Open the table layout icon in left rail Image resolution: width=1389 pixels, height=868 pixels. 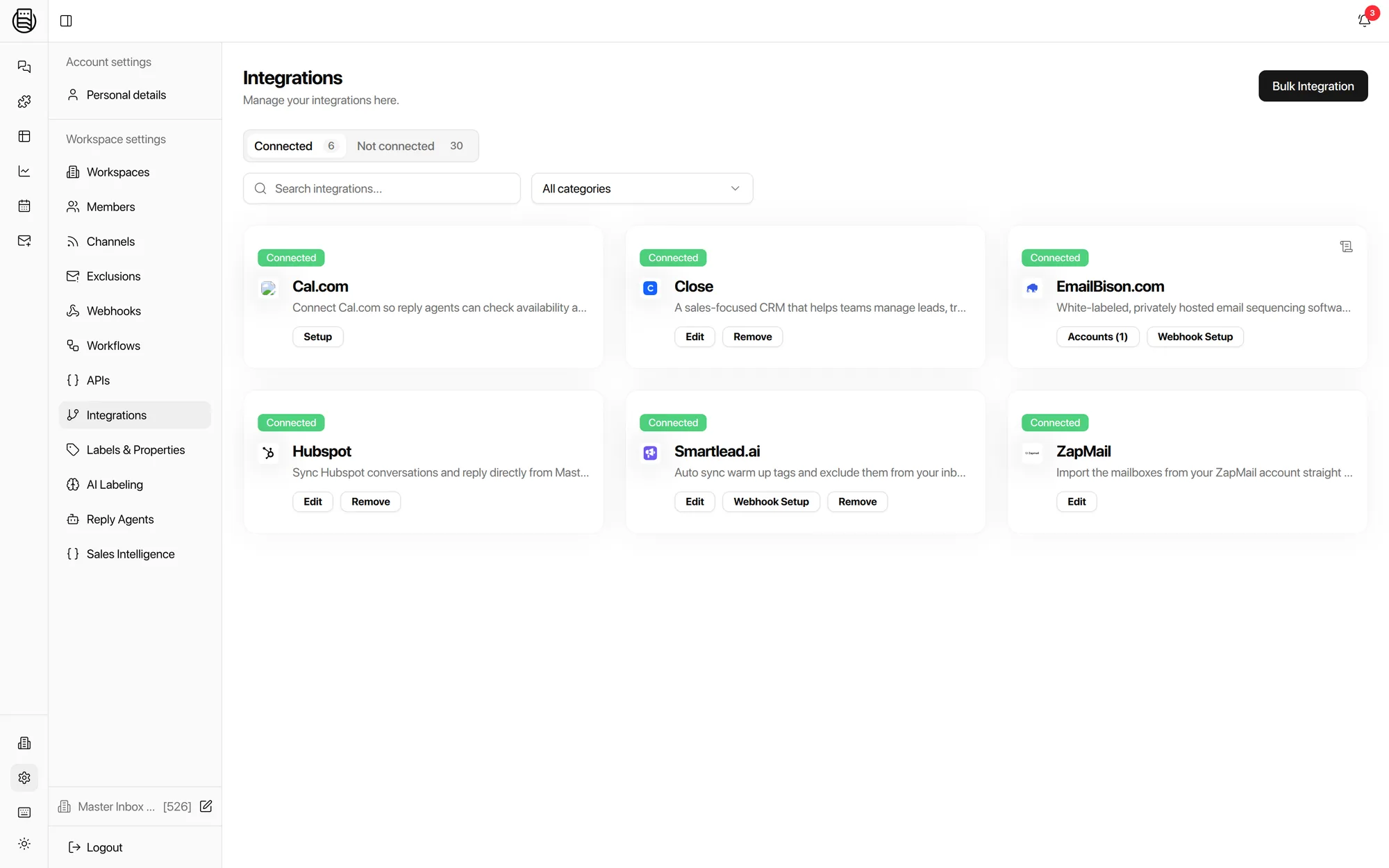coord(24,136)
